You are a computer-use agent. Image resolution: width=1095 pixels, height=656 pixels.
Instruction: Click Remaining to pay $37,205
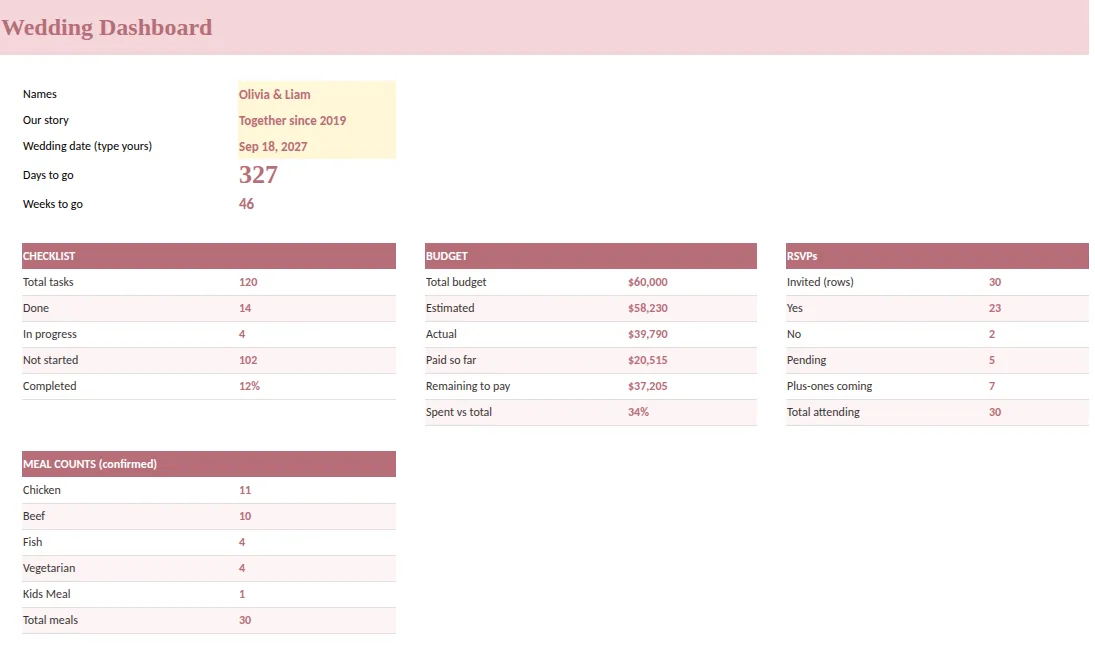coord(647,386)
